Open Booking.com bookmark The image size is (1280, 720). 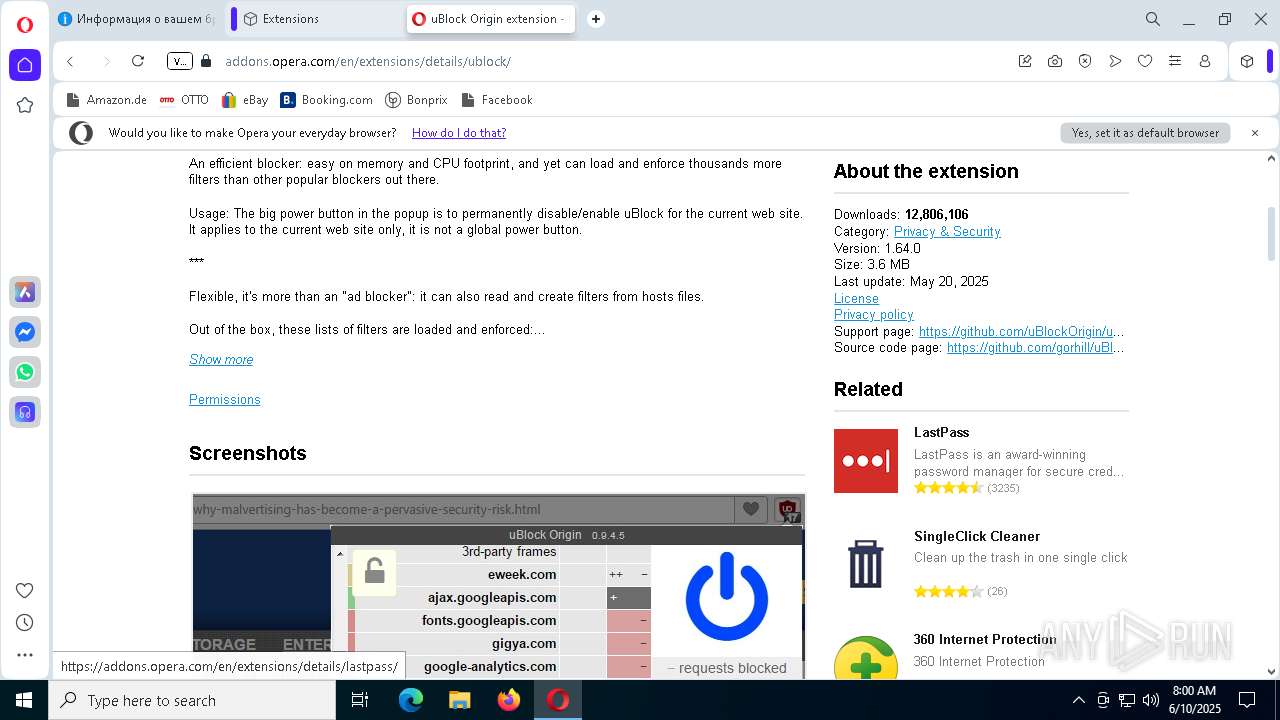326,100
